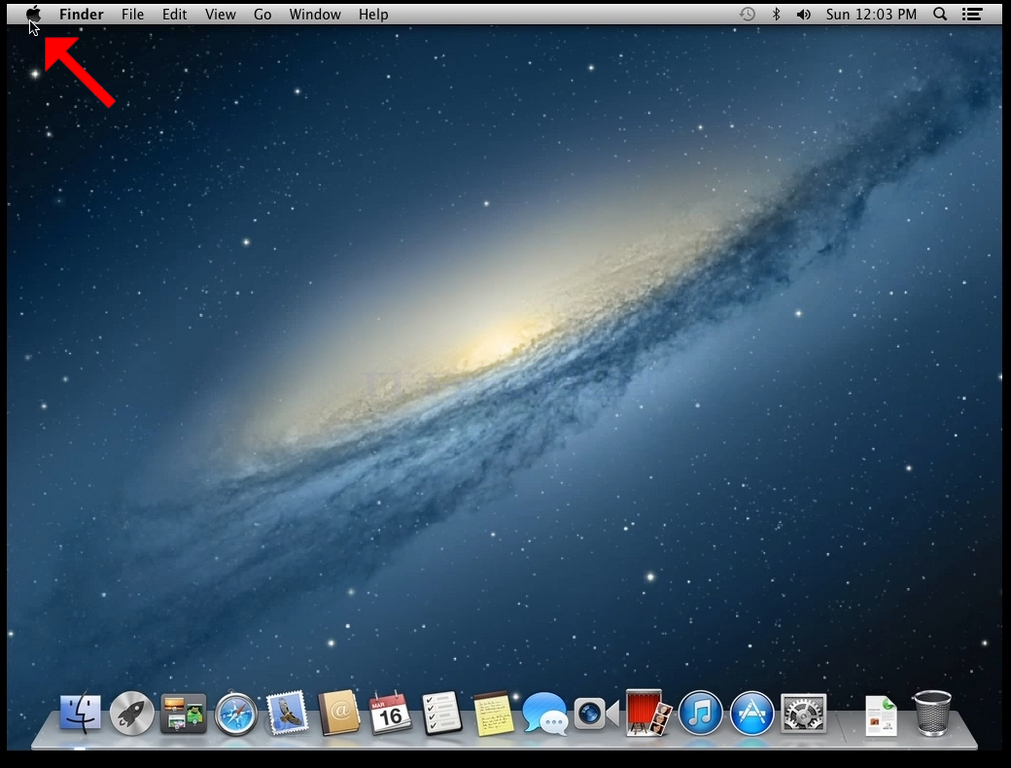Launch Safari compass icon

[x=236, y=713]
